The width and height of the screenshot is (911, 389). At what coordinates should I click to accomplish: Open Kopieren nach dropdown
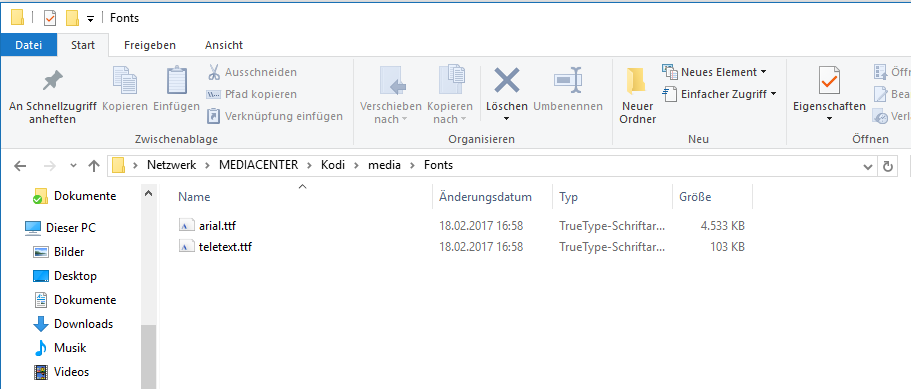tap(449, 96)
